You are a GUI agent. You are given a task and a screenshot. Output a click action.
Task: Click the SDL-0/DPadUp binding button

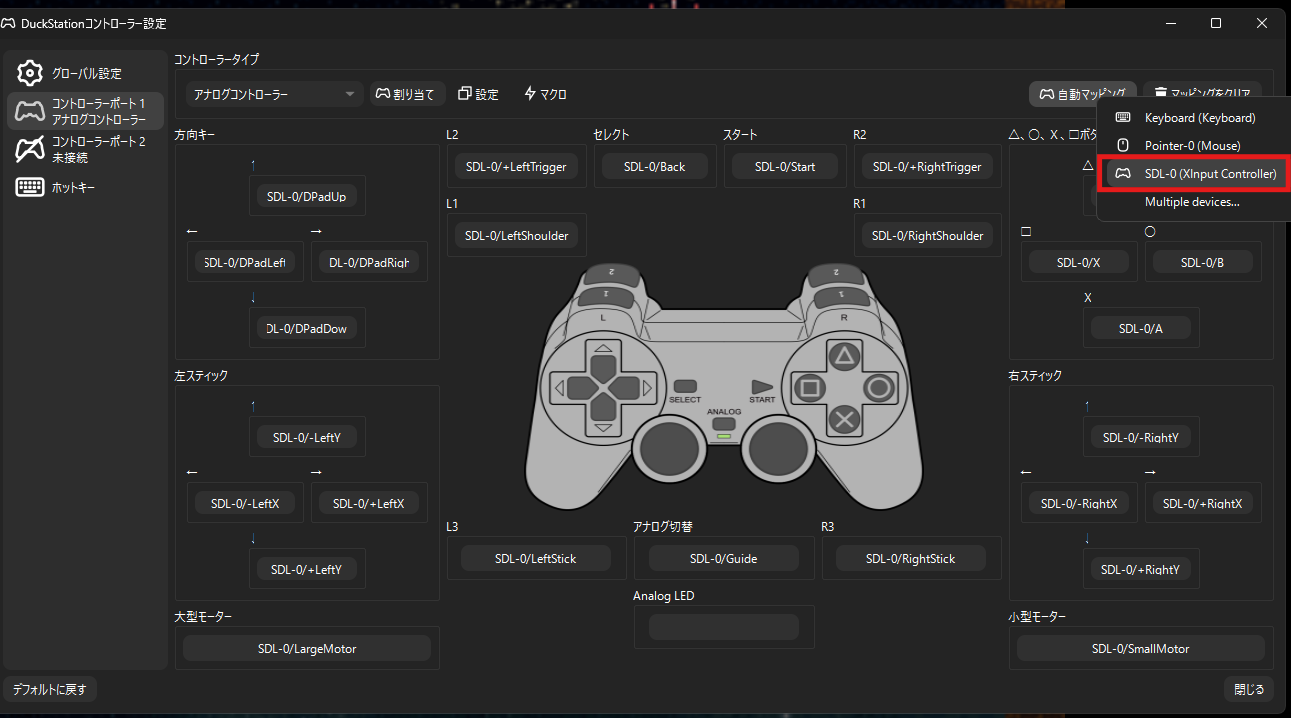point(307,197)
